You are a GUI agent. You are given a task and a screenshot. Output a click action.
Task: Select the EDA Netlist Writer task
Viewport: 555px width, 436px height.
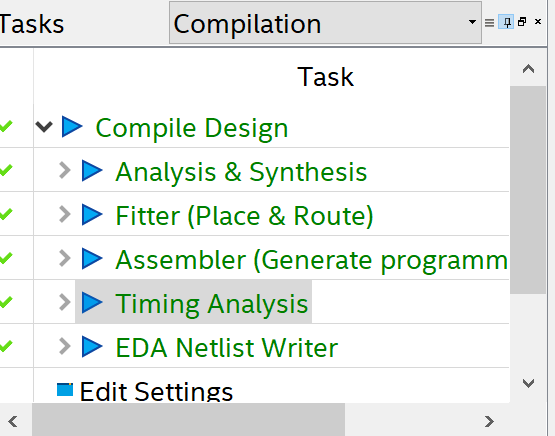coord(227,348)
